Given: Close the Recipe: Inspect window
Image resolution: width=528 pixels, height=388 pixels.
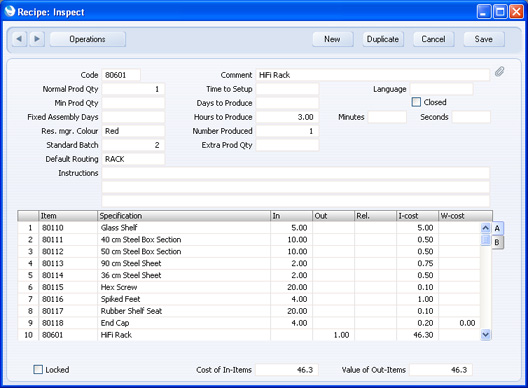Looking at the screenshot, I should pos(516,12).
